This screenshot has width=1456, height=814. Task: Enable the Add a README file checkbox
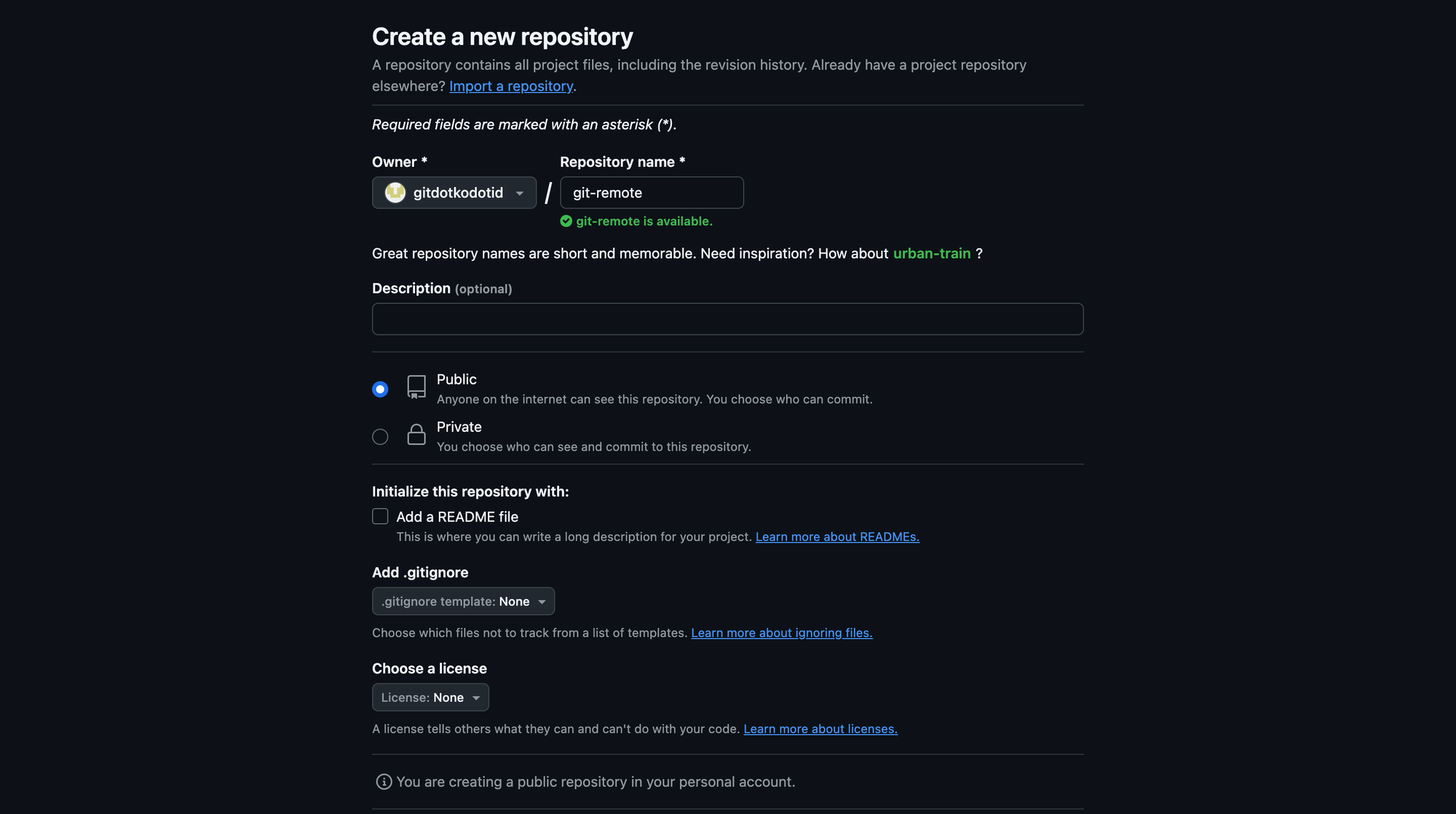click(x=380, y=517)
